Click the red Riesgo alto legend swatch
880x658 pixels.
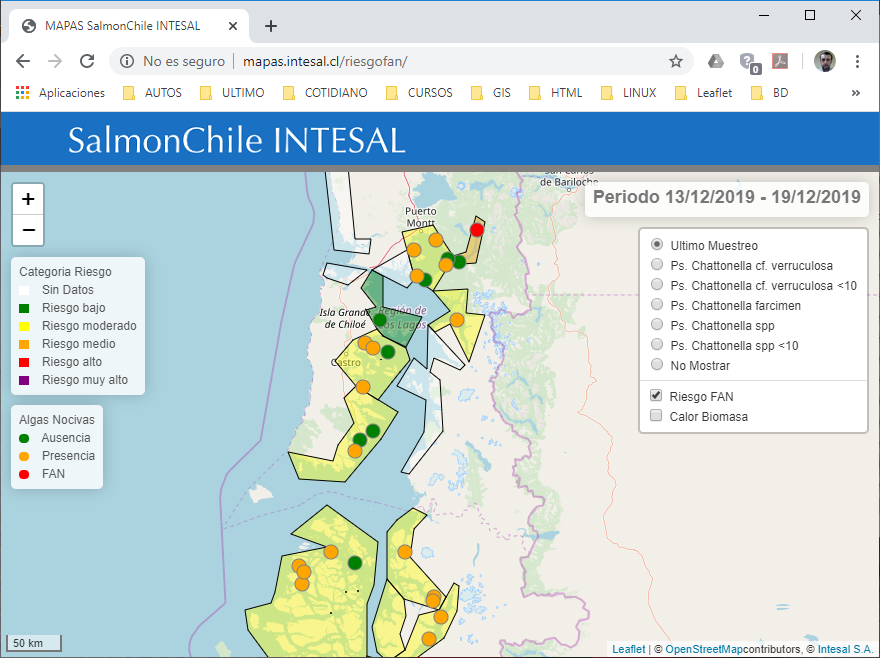point(24,362)
